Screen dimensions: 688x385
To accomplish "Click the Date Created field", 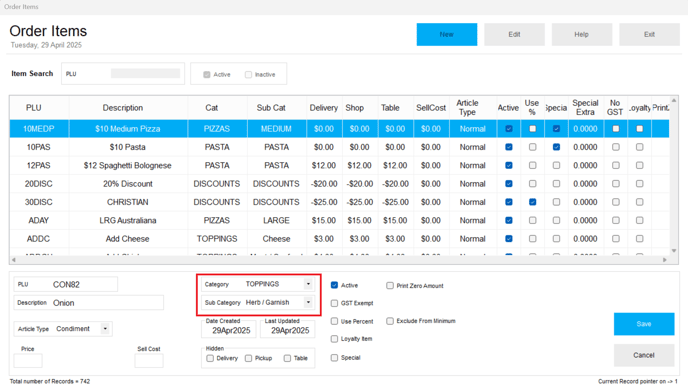I will 229,331.
